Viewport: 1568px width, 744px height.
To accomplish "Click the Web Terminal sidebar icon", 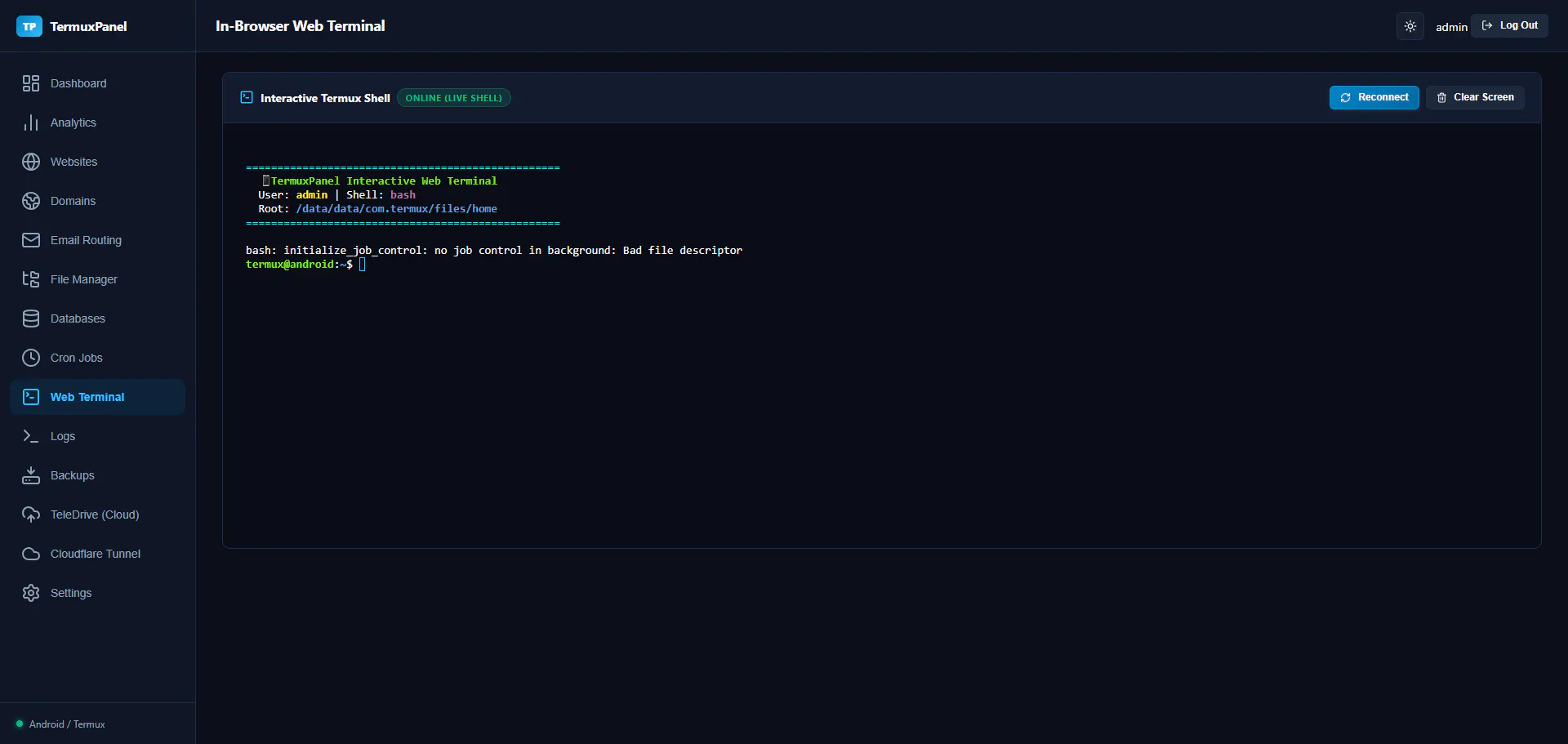I will [31, 397].
